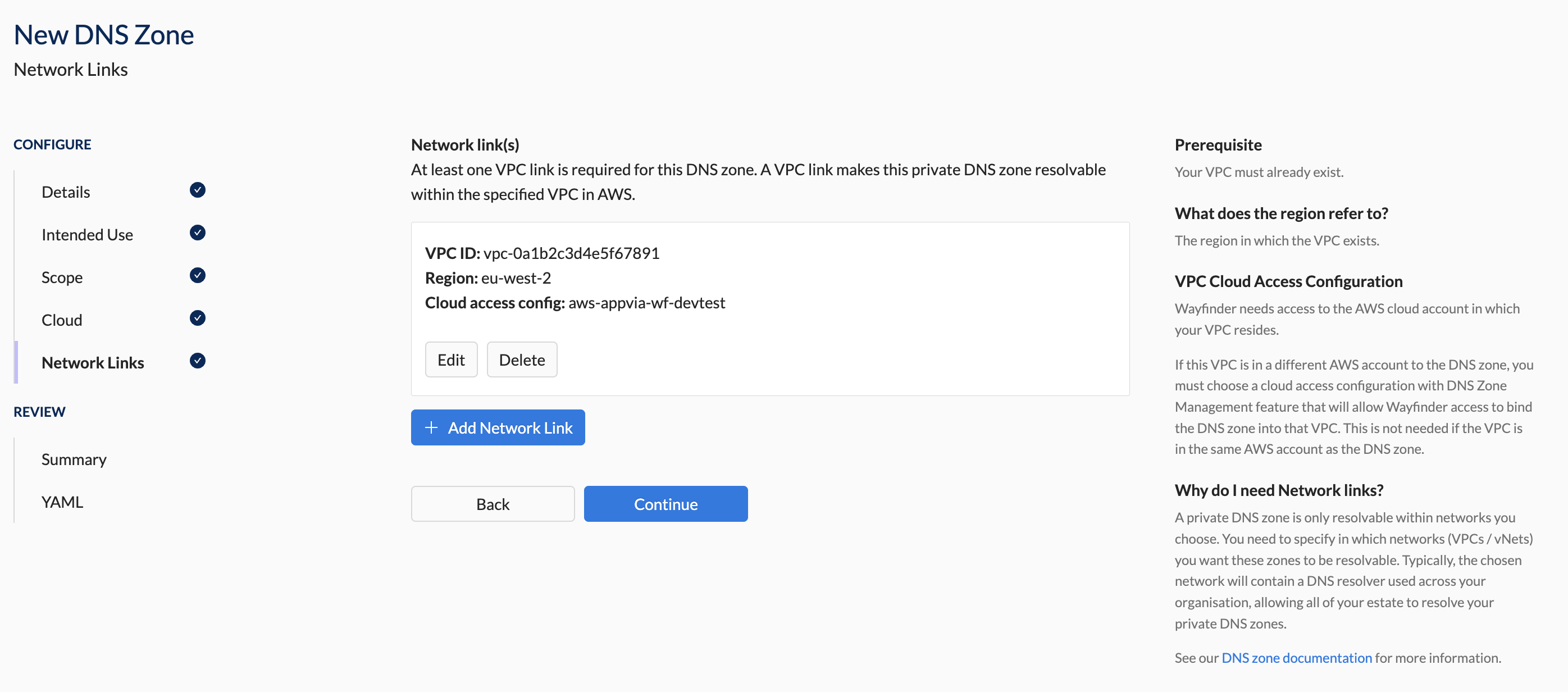Click Continue to proceed to review
The image size is (1568, 692).
pos(666,504)
